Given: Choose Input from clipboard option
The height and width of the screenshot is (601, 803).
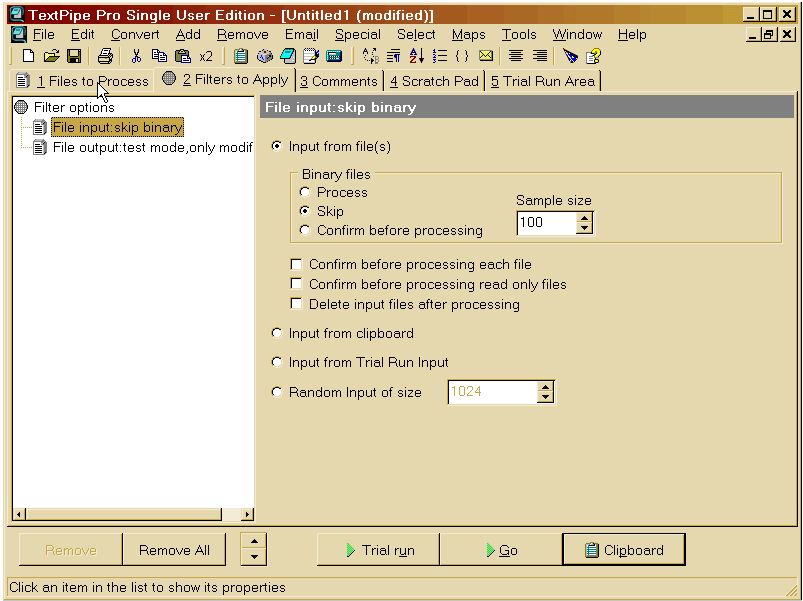Looking at the screenshot, I should [276, 333].
